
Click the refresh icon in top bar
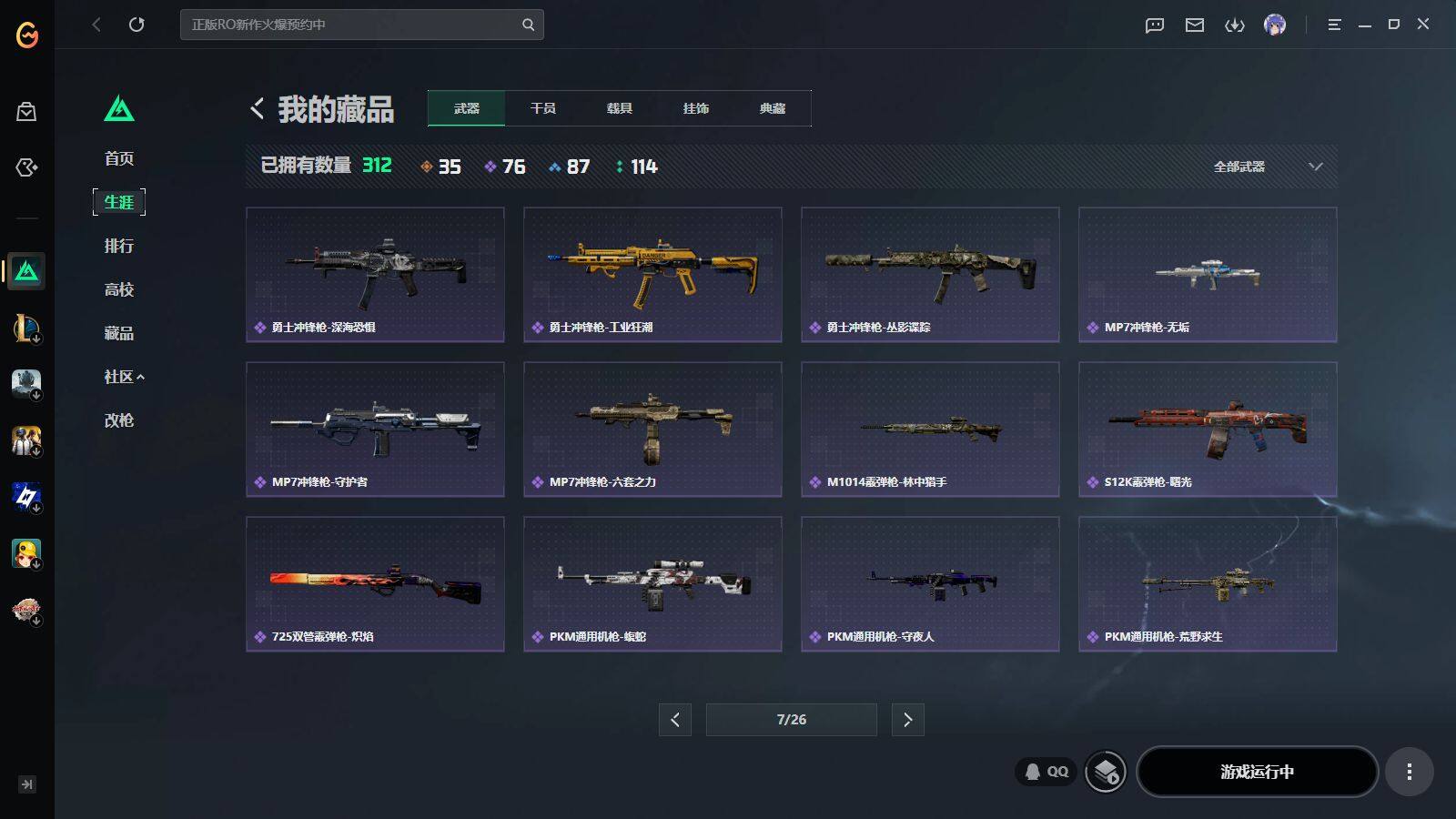tap(136, 25)
